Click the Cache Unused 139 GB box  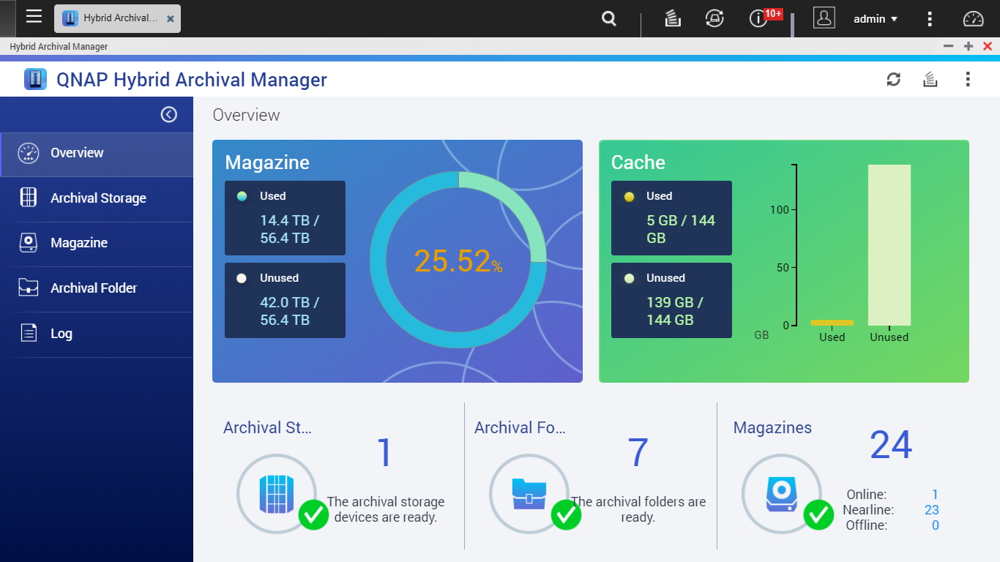click(671, 300)
